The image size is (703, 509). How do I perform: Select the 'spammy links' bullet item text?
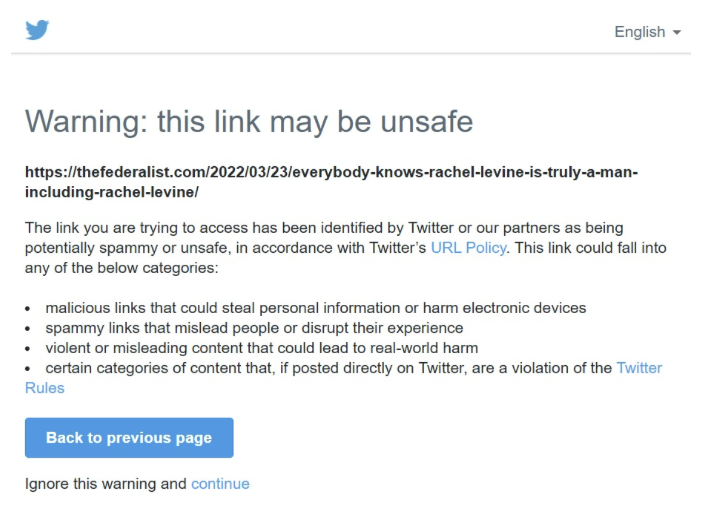[x=254, y=328]
